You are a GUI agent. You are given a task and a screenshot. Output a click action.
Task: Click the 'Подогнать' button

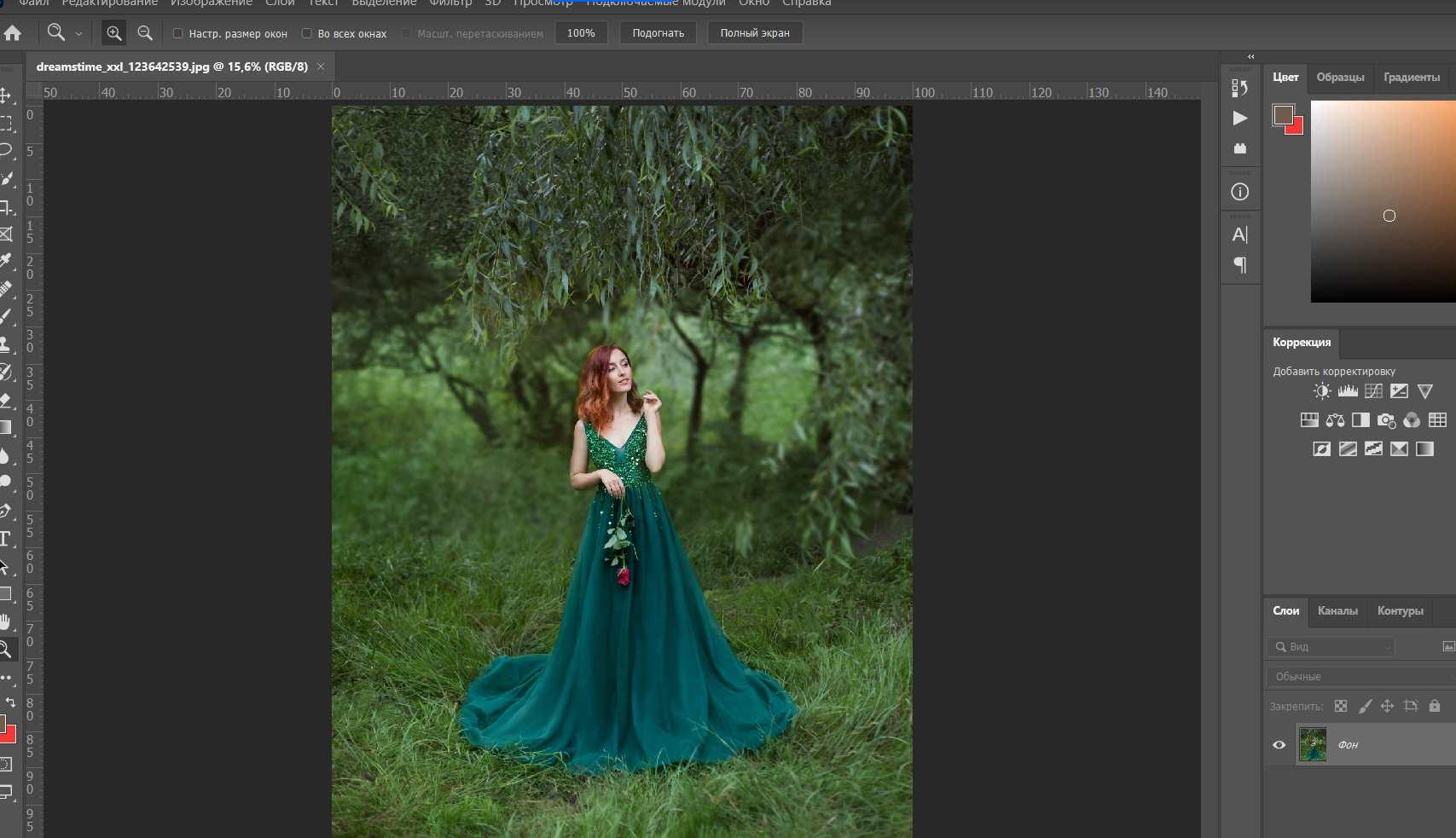[x=658, y=33]
